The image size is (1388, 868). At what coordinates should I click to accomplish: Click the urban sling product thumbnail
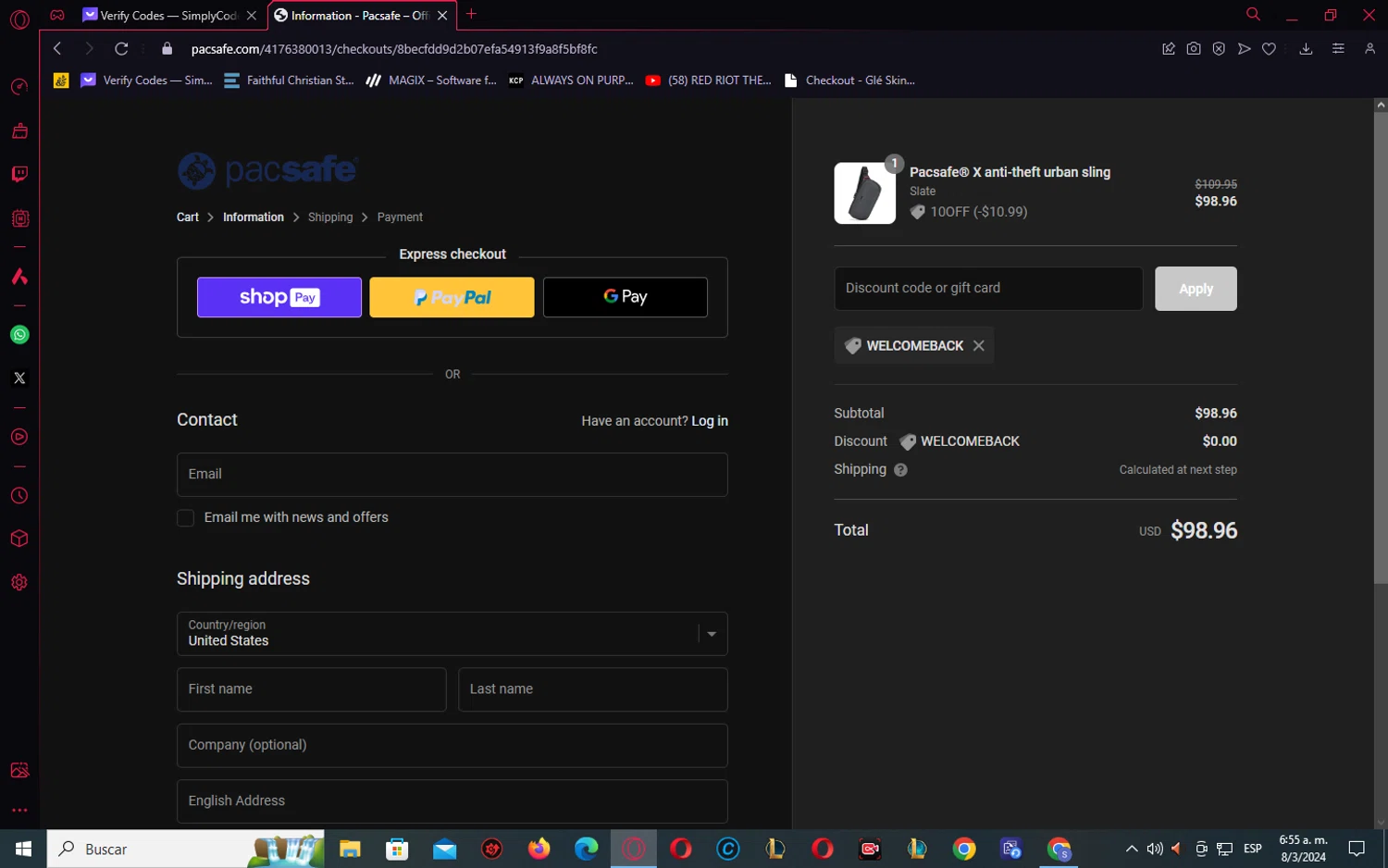(865, 193)
